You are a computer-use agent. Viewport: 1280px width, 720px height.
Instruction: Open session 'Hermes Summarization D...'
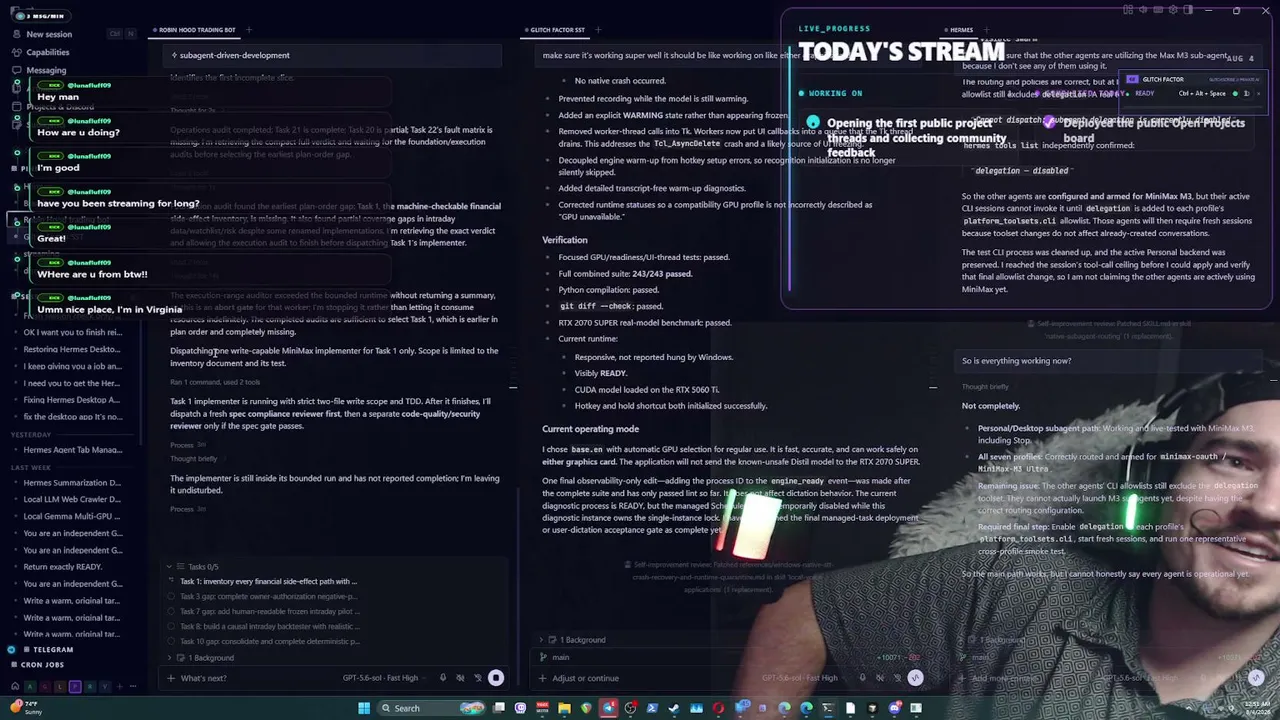pyautogui.click(x=72, y=483)
